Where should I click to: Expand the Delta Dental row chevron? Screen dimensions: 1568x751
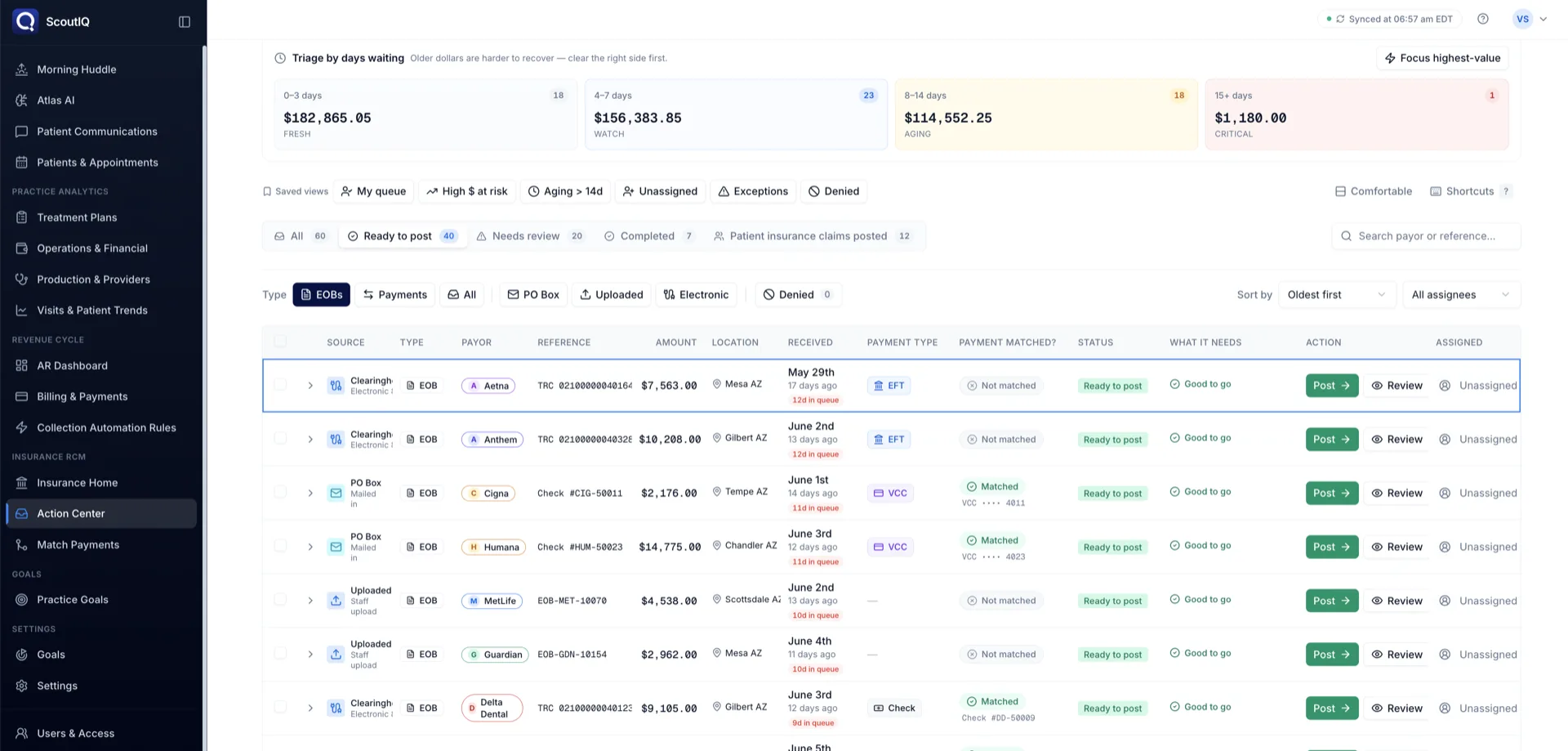(x=310, y=709)
